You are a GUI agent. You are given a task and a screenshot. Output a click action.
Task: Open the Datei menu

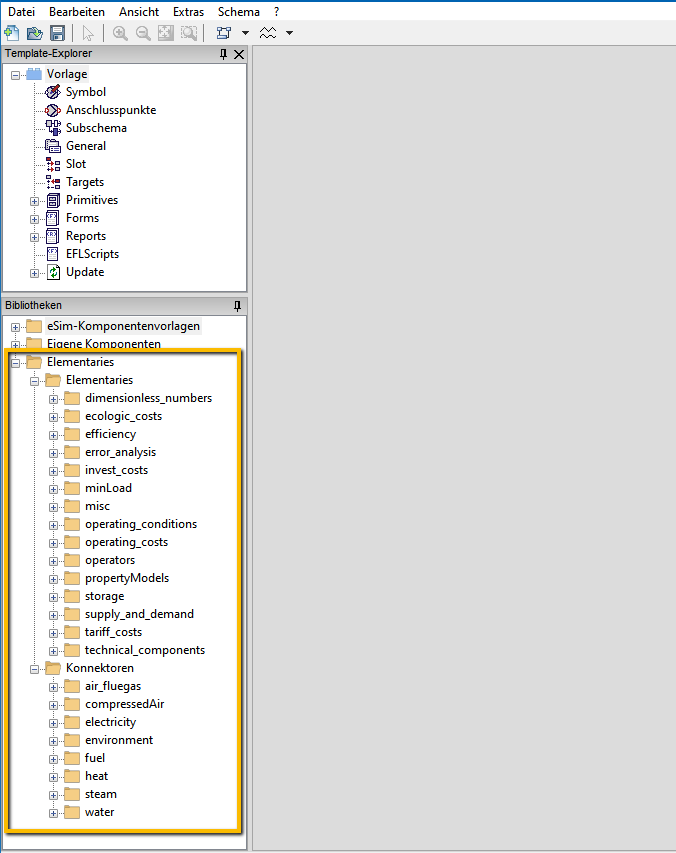(x=22, y=11)
